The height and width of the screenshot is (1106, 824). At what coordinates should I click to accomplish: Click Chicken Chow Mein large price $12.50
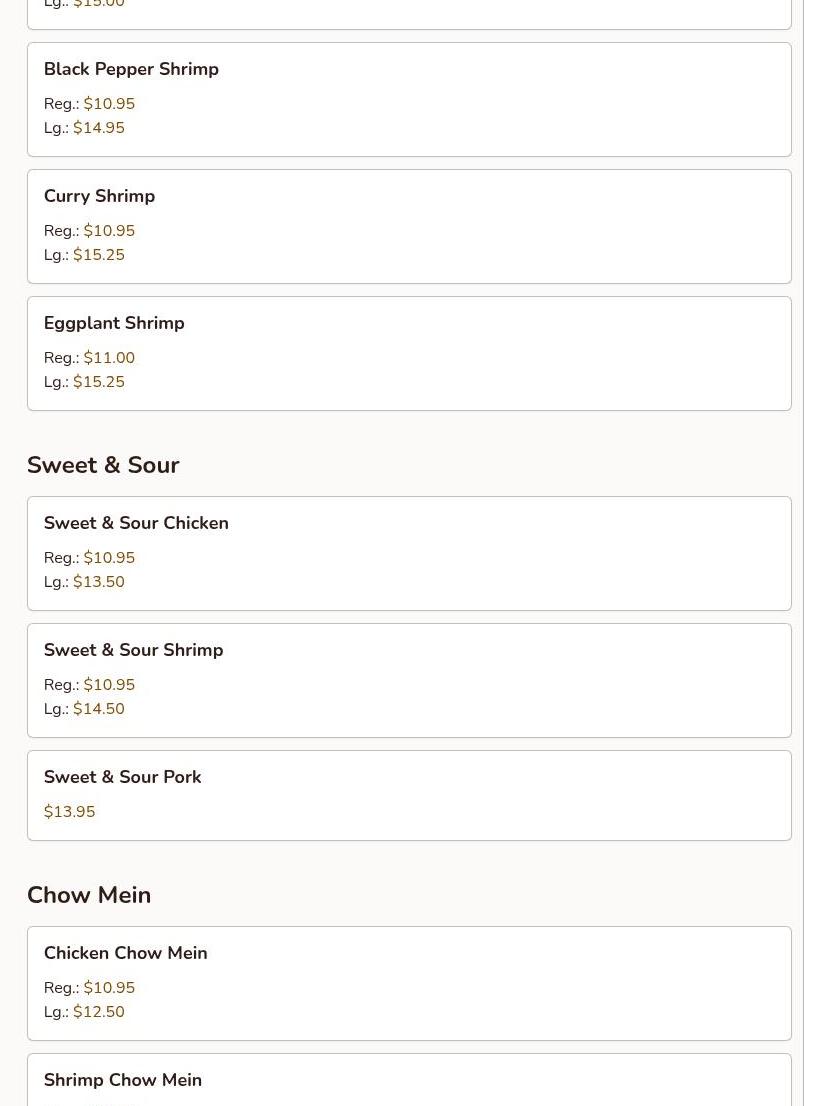(x=99, y=1011)
